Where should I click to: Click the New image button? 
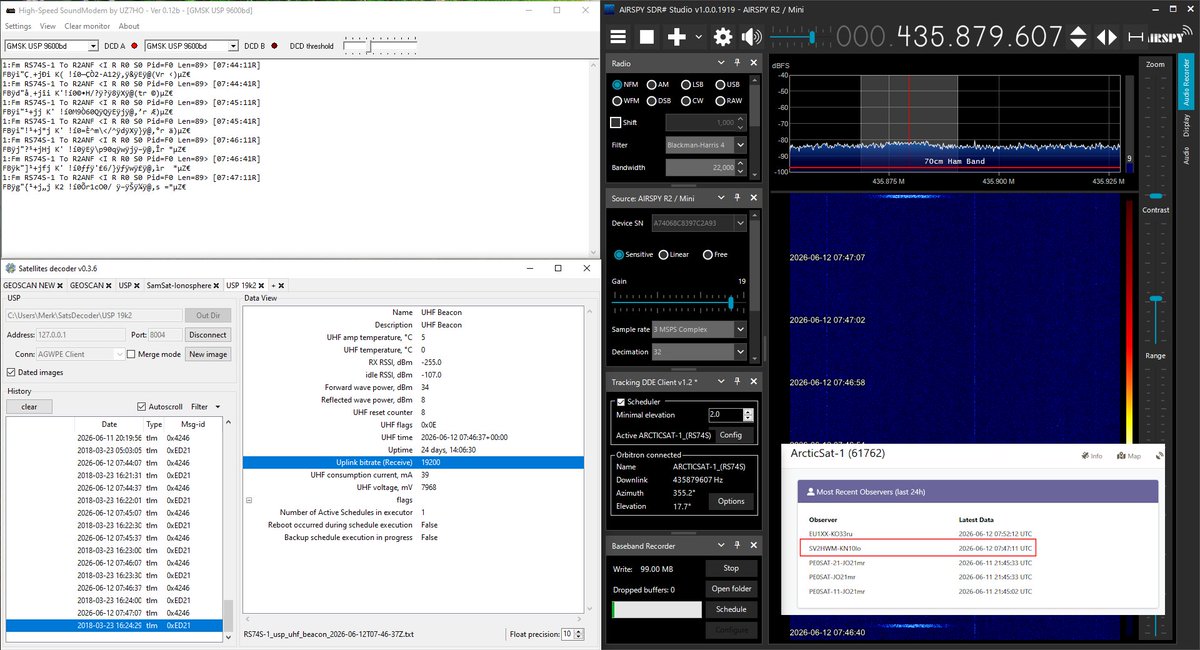208,354
